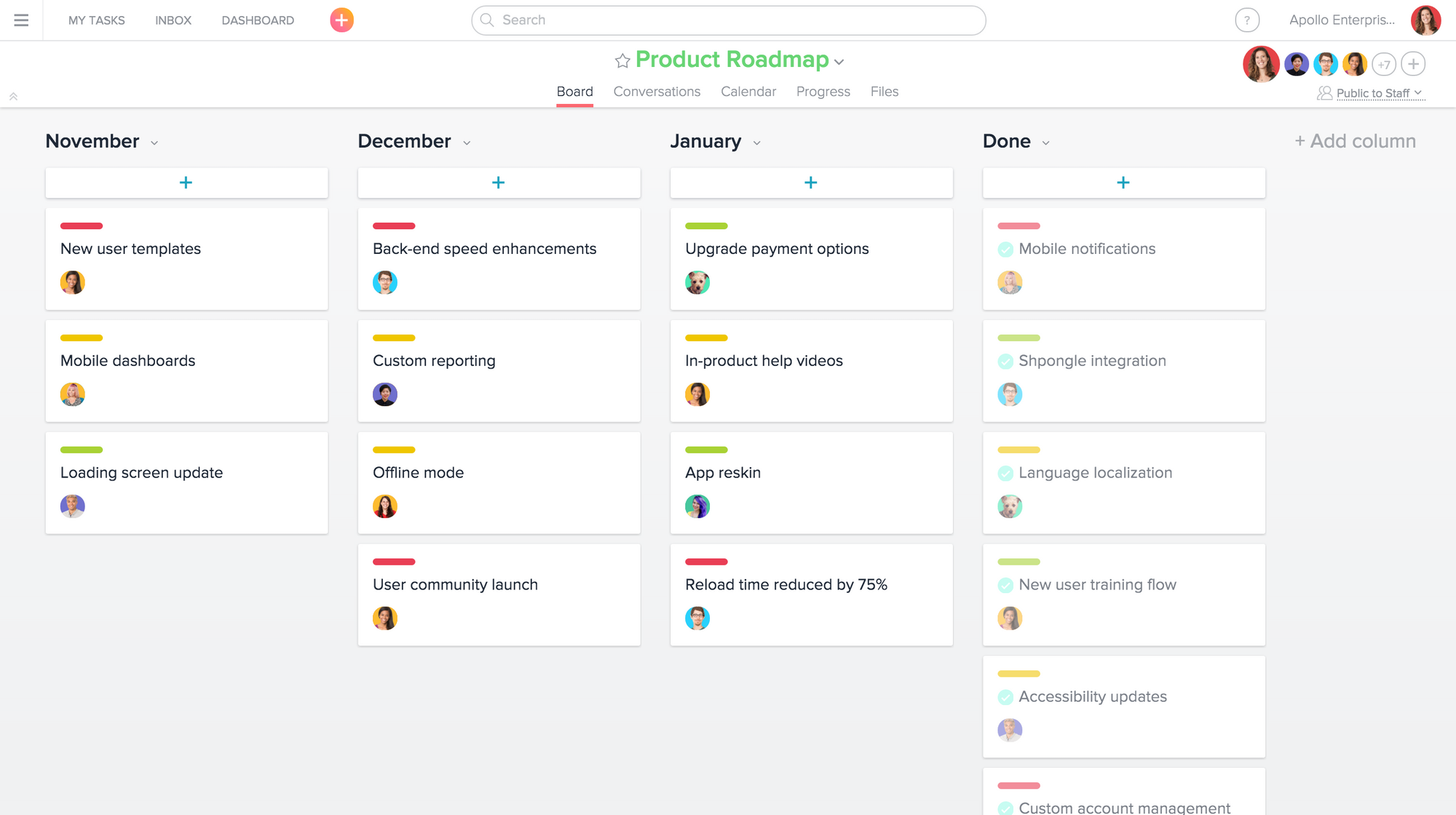Uncheck the Shpongle integration completed checkmark
The width and height of the screenshot is (1456, 815).
pos(1005,362)
